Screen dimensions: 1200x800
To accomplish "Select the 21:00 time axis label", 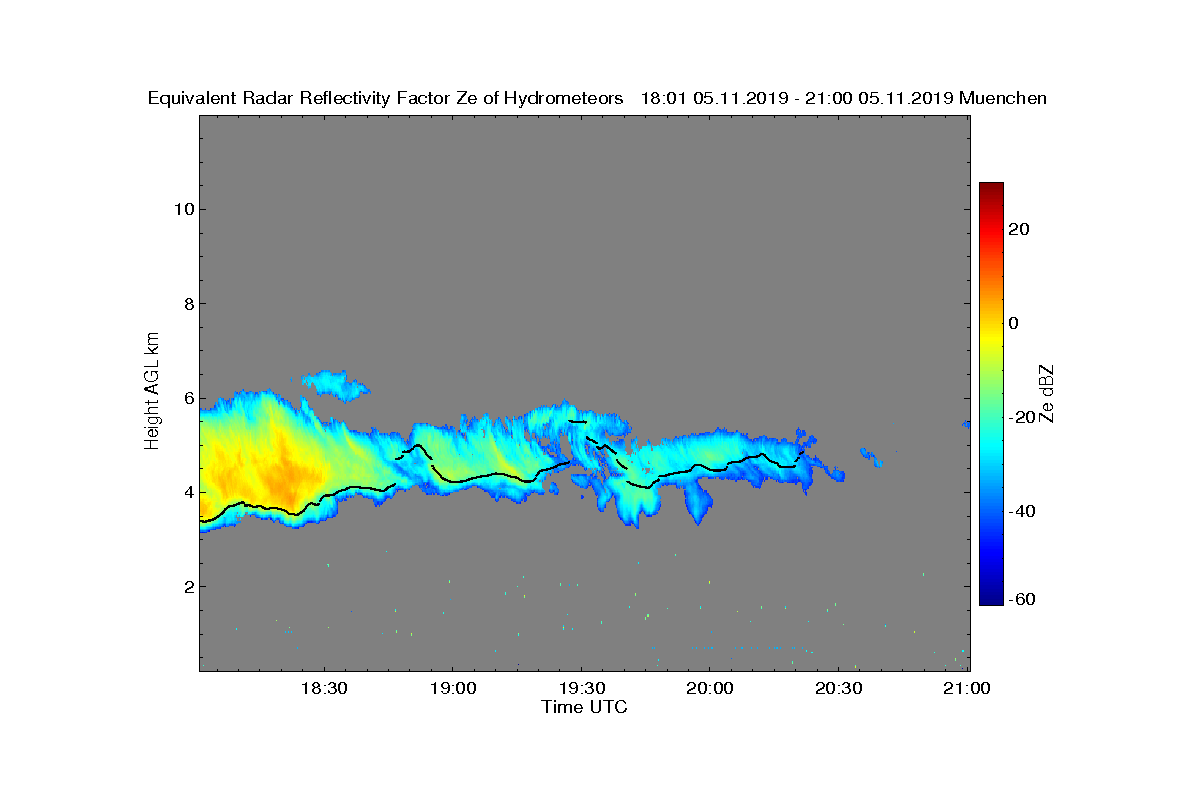I will coord(968,688).
